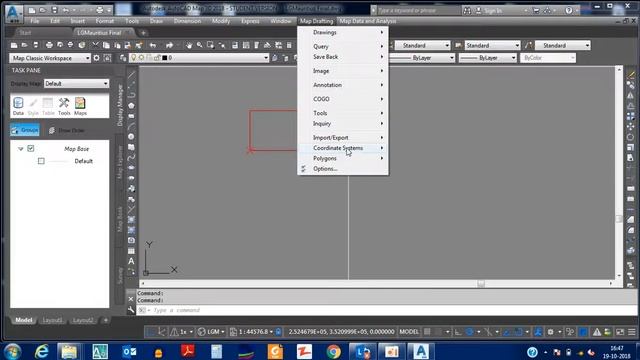Click the black layer color swatch
This screenshot has height=360, width=640.
pyautogui.click(x=164, y=58)
